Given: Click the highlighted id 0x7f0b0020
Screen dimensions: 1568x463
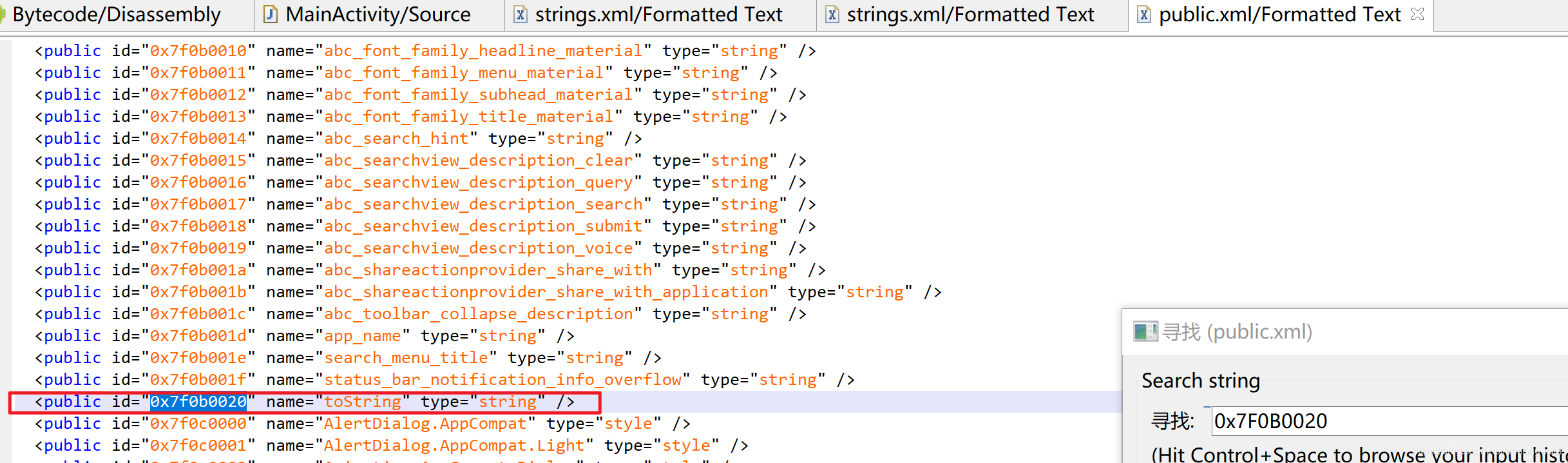Looking at the screenshot, I should click(198, 402).
